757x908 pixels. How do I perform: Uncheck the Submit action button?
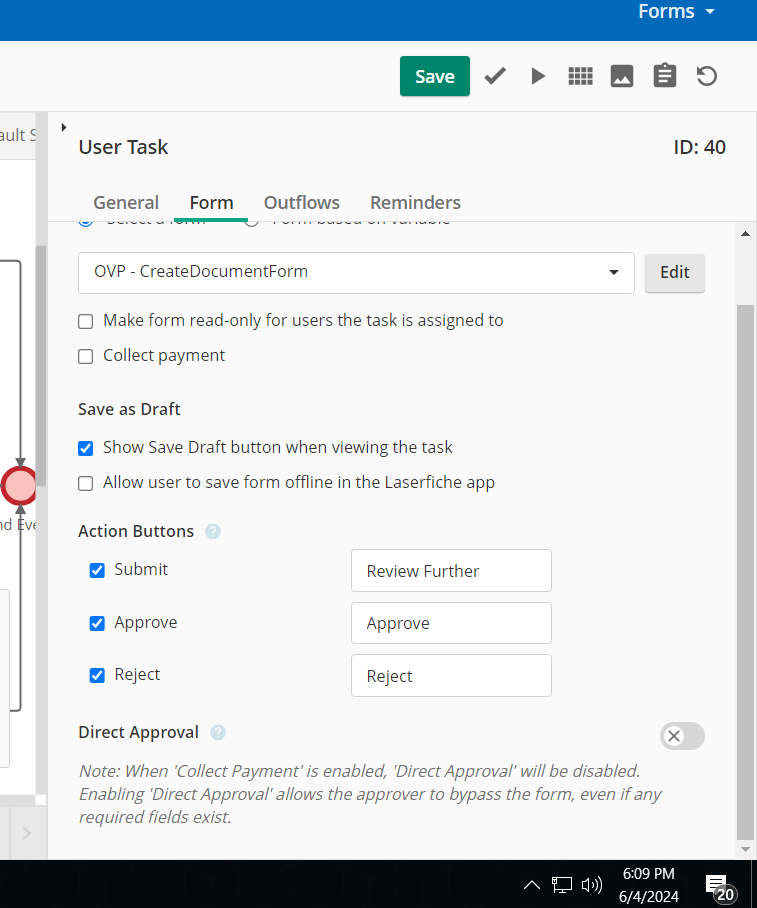97,570
